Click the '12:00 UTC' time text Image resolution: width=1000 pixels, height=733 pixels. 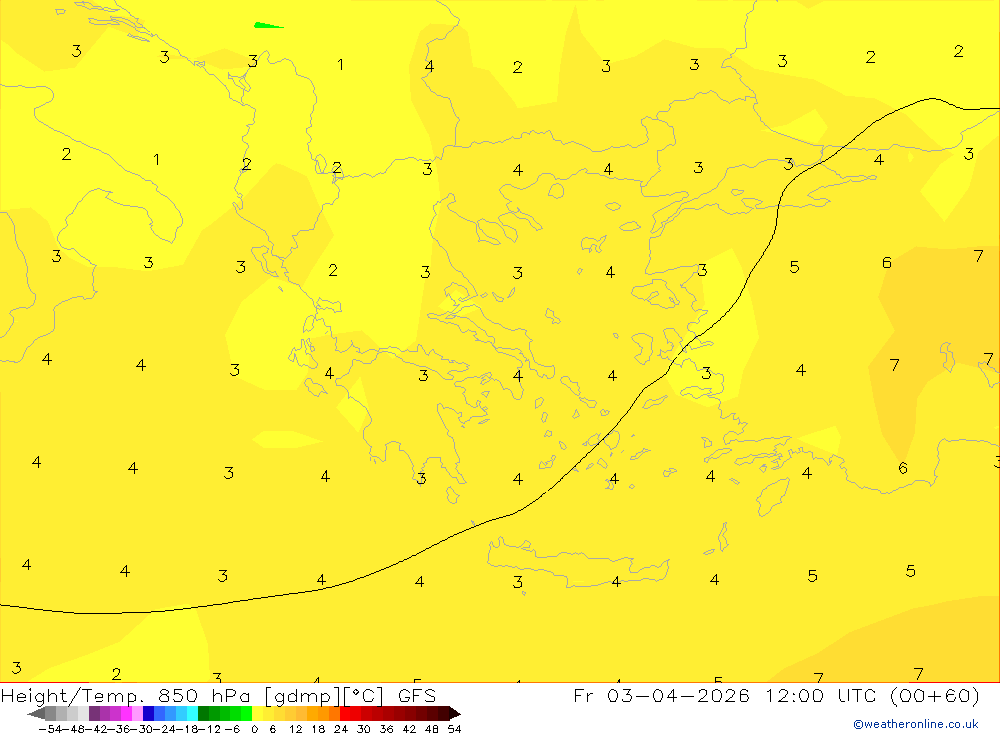[823, 695]
